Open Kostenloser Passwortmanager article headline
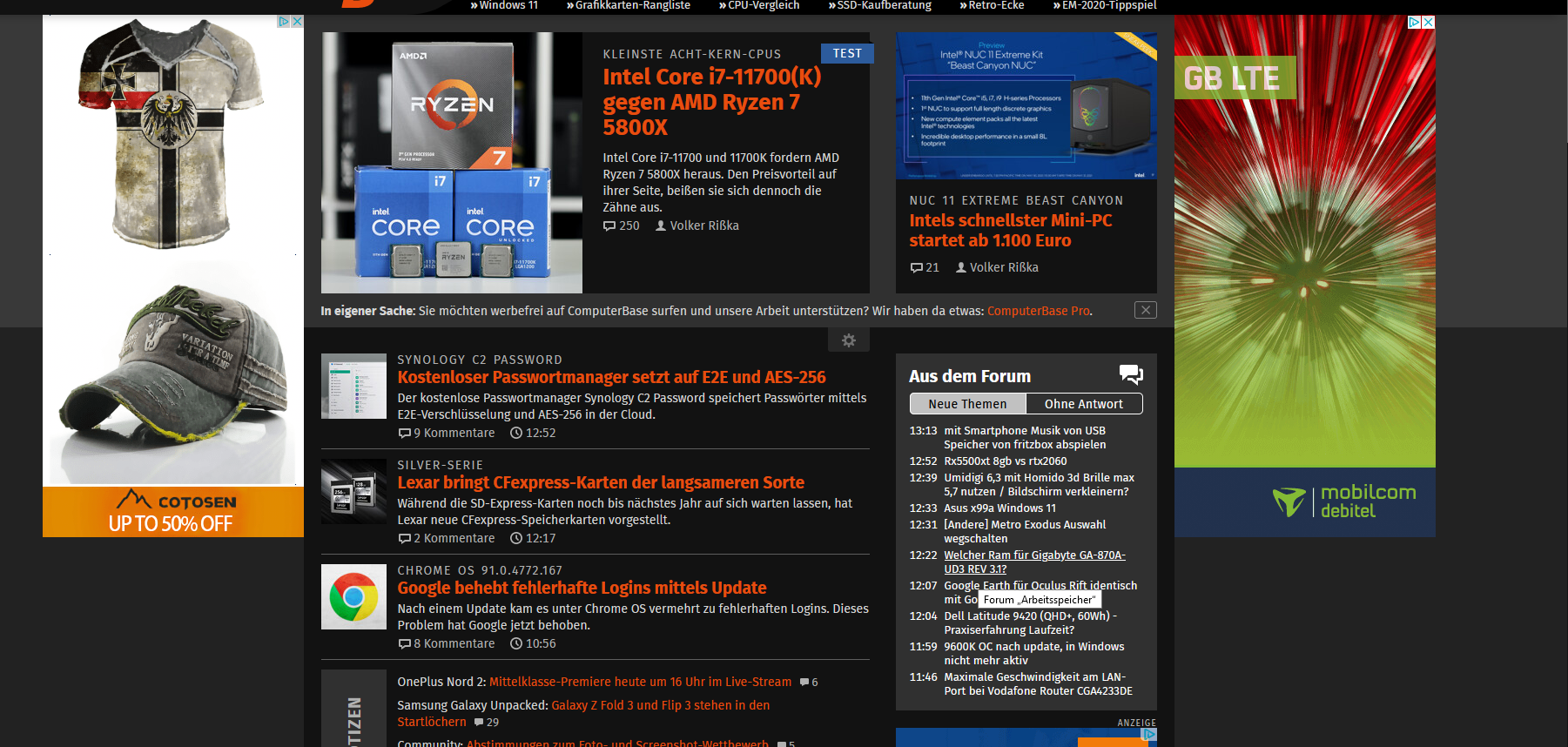 pos(611,377)
